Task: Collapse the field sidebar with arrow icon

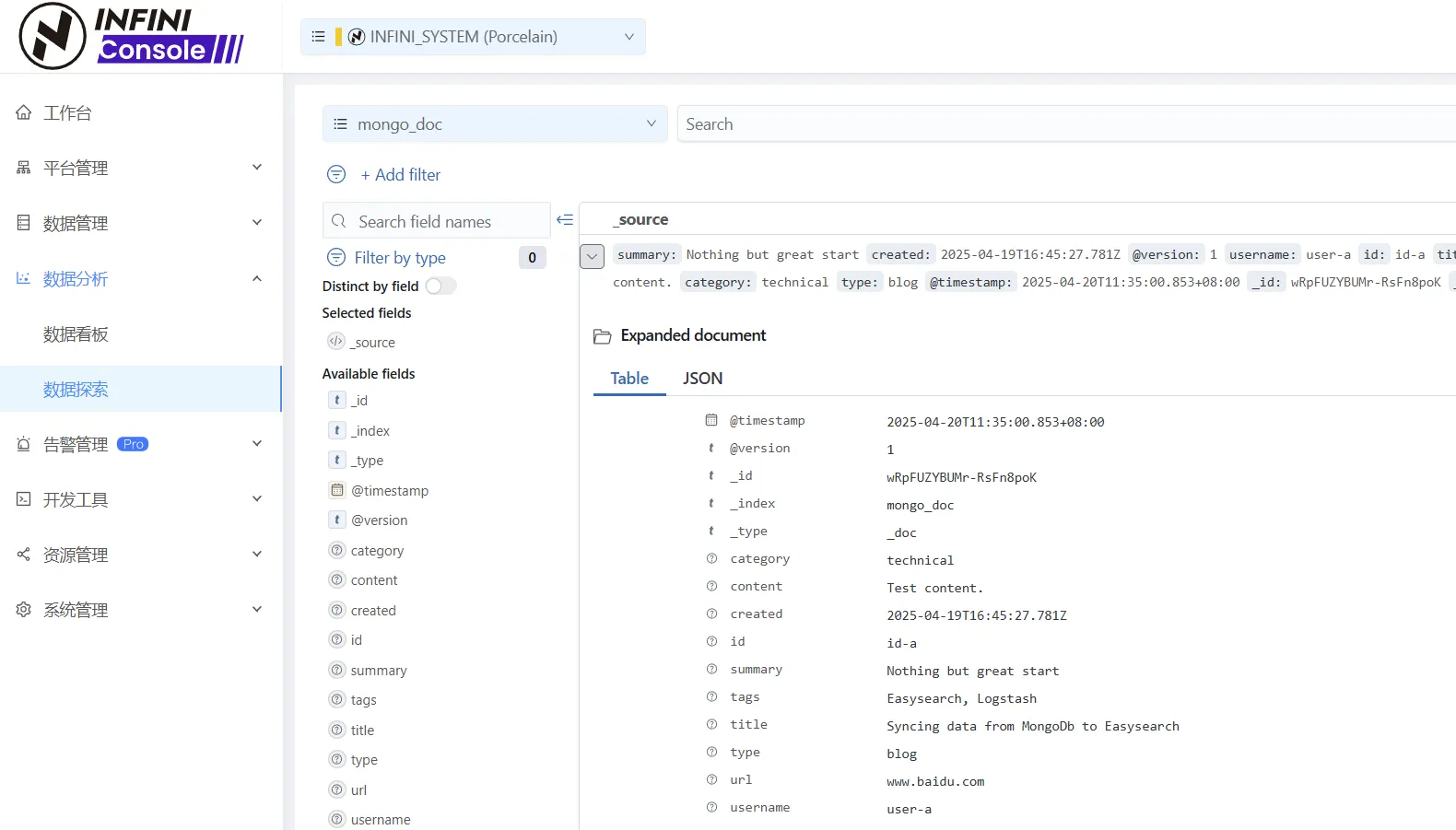Action: (565, 220)
